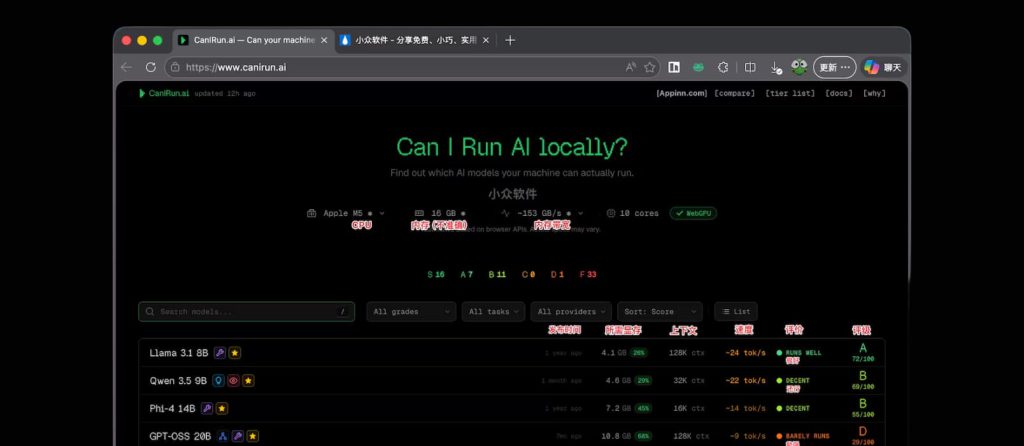Open split screen view icon
The width and height of the screenshot is (1024, 446).
(750, 67)
